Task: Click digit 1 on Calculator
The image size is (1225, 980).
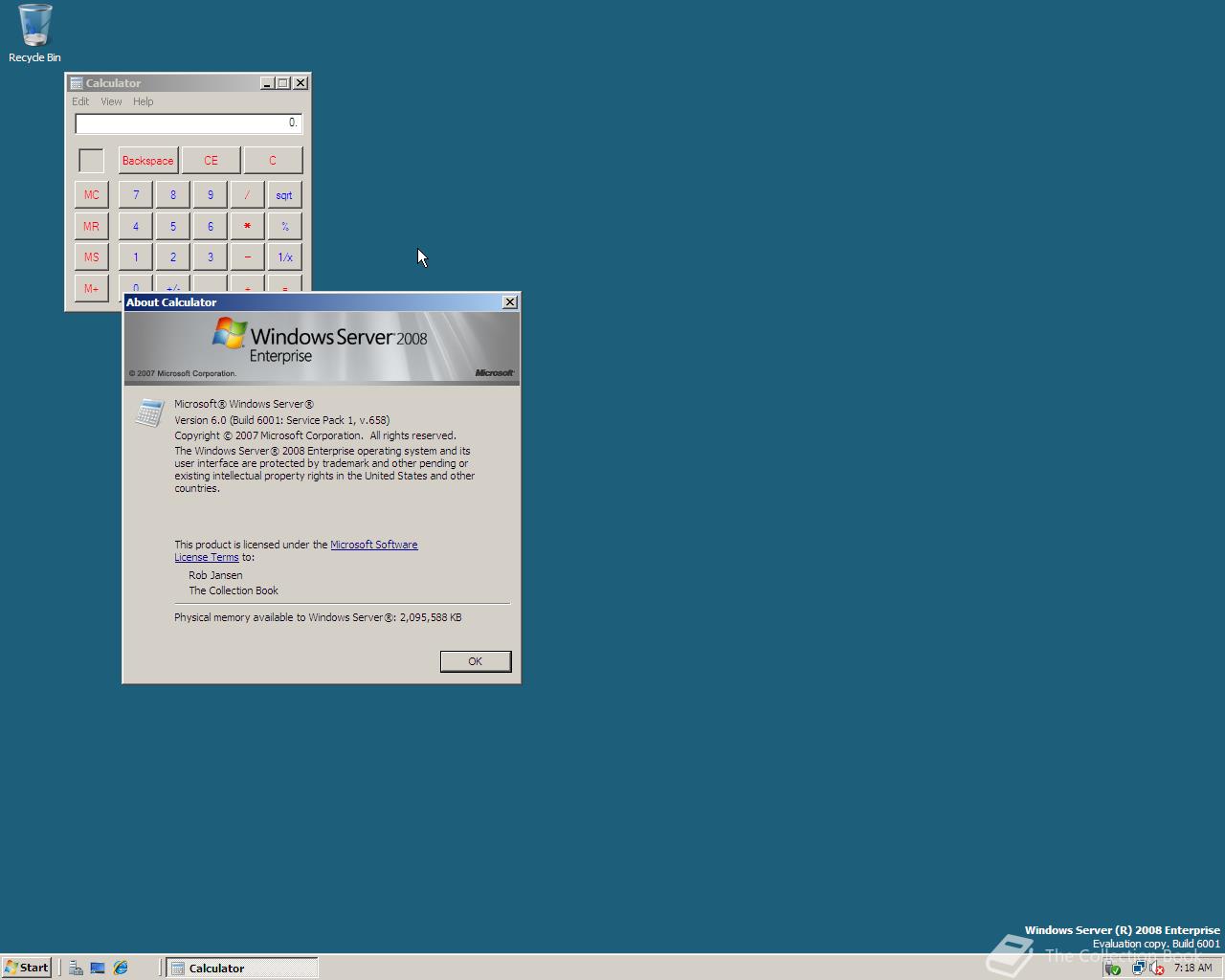Action: 136,257
